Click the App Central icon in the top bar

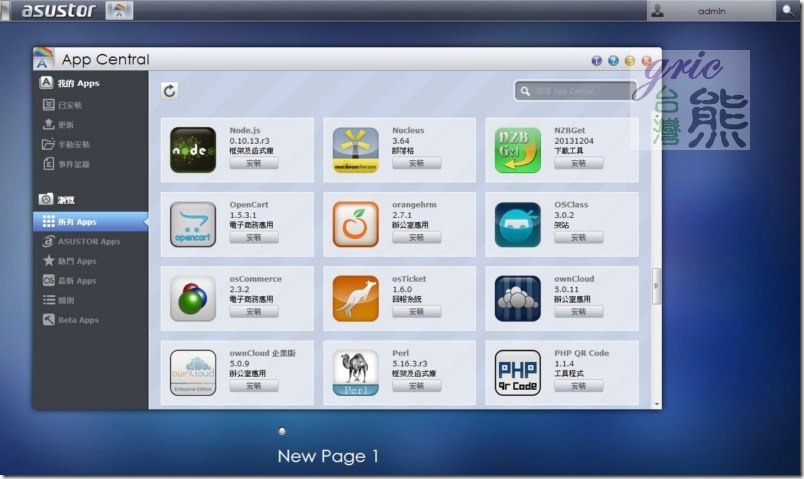[x=119, y=10]
